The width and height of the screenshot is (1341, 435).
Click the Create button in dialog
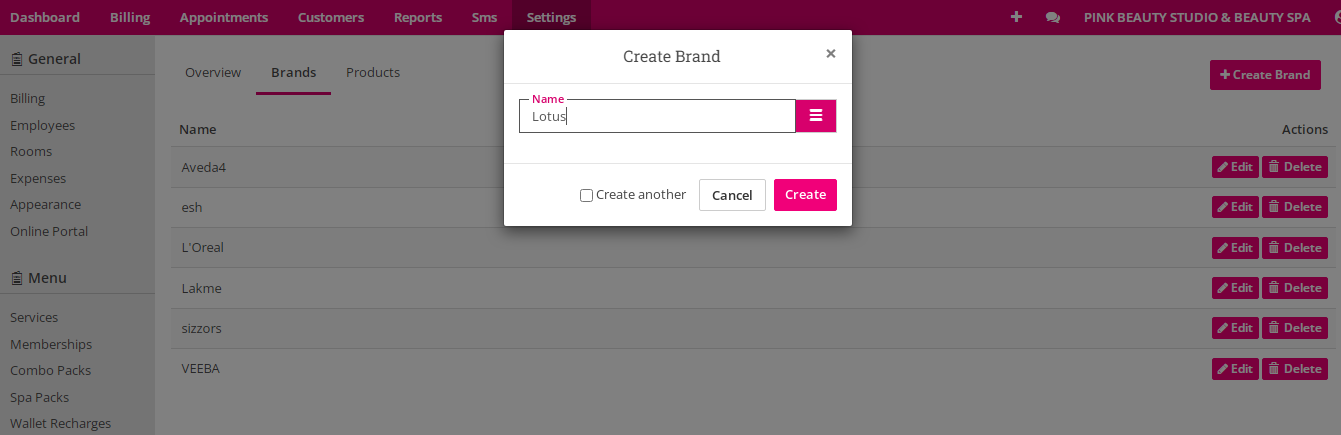(805, 195)
